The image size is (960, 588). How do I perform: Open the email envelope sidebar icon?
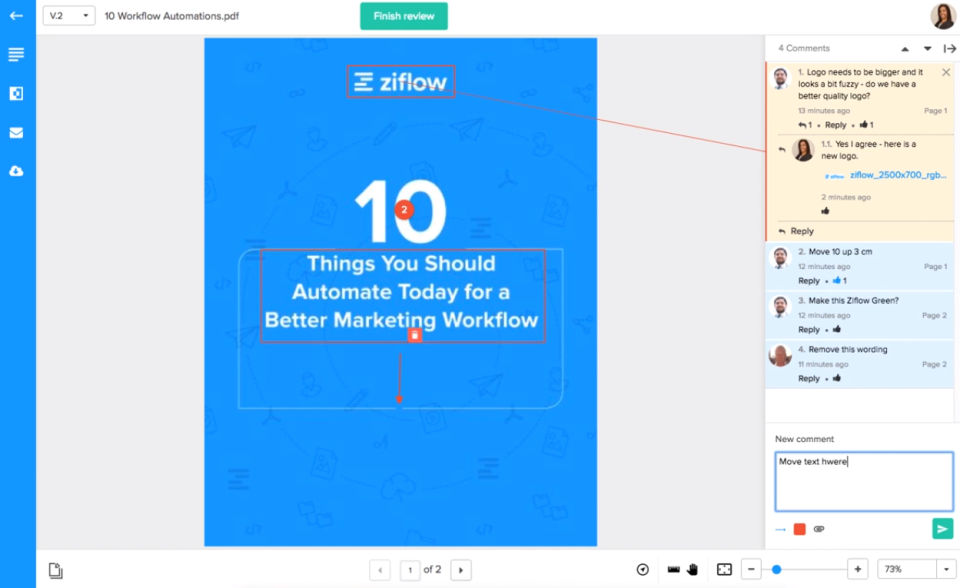[x=17, y=133]
